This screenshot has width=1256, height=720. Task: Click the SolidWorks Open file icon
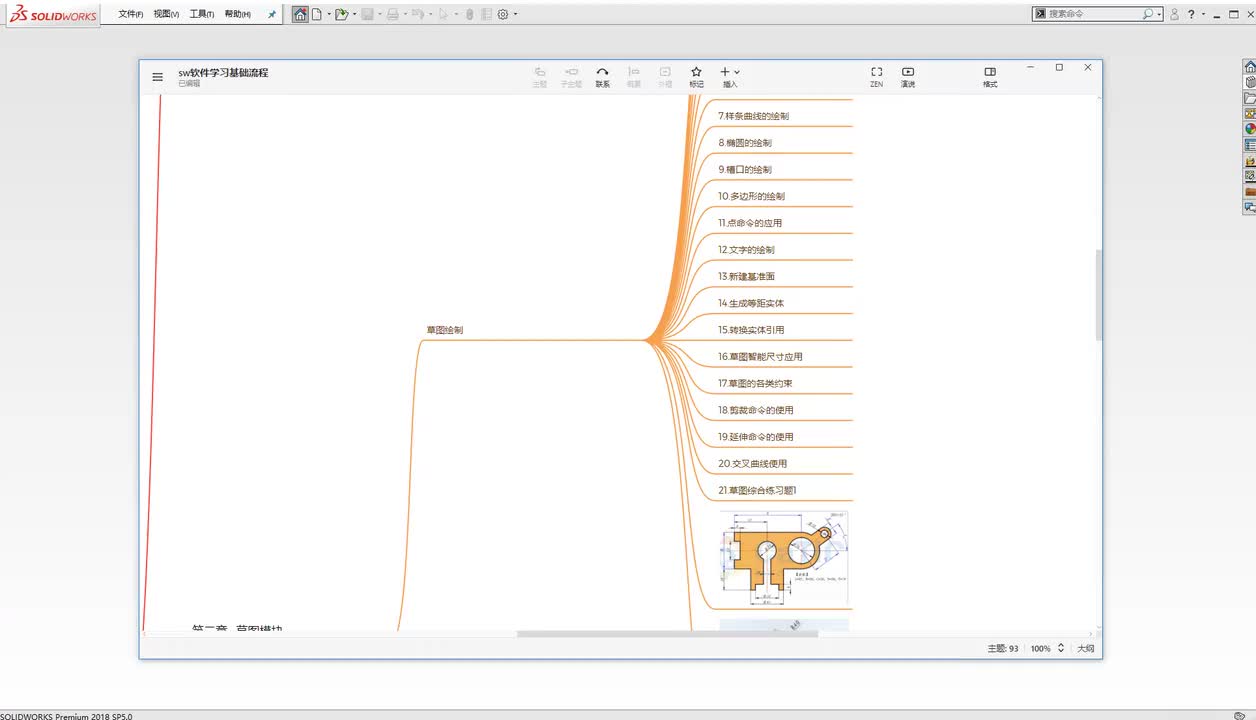click(341, 14)
